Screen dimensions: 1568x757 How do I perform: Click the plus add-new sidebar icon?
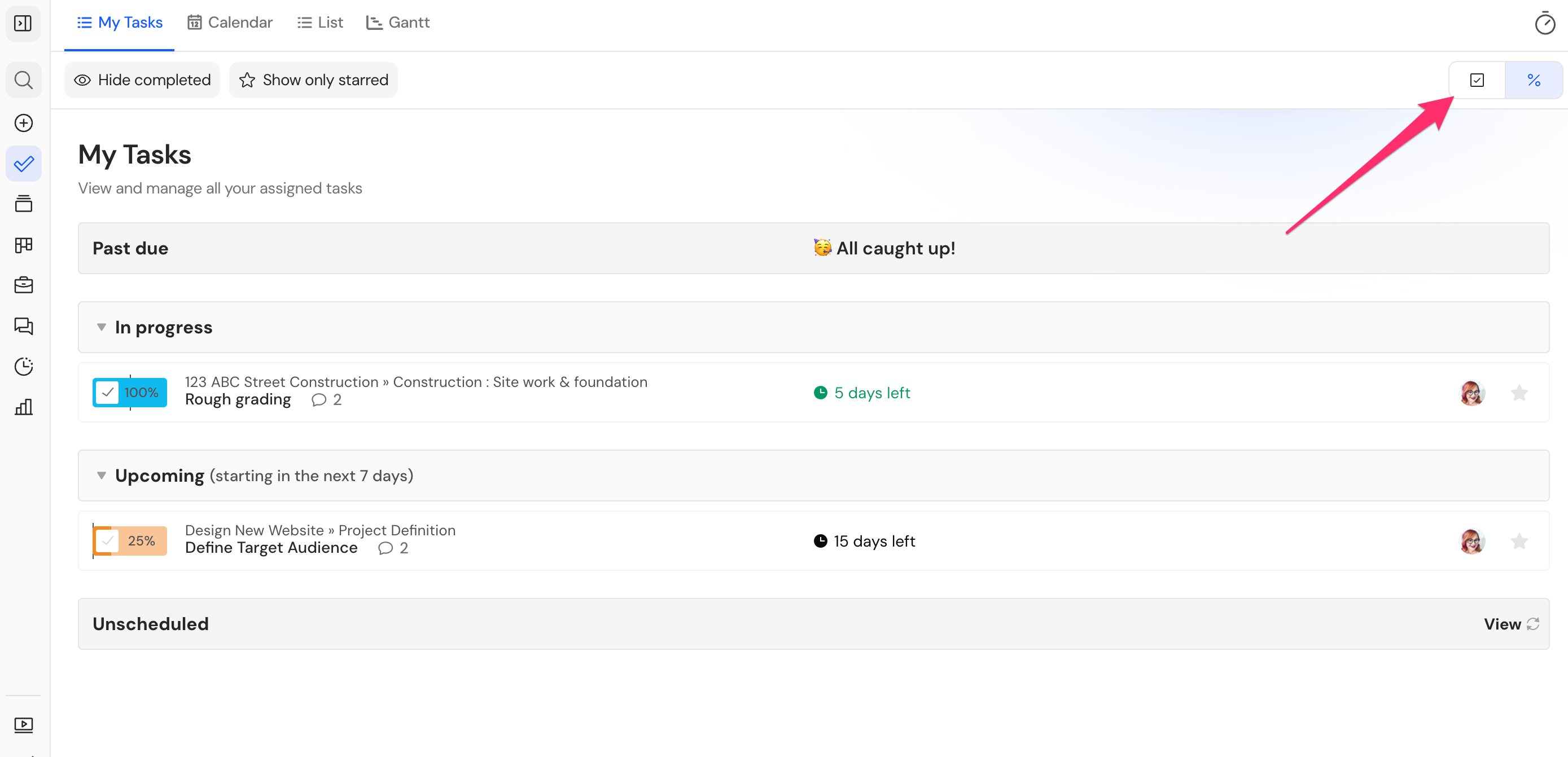click(23, 123)
